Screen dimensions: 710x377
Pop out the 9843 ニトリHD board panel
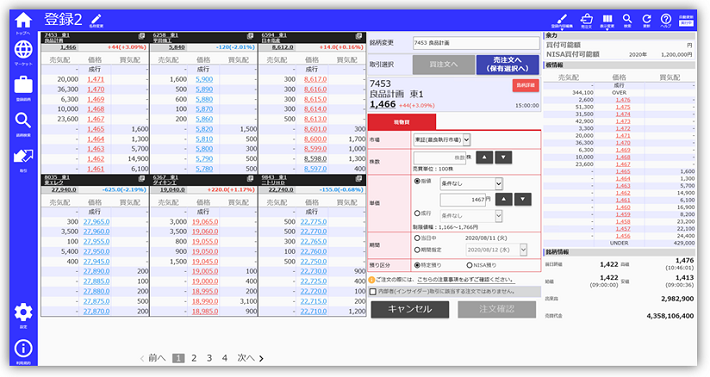(x=359, y=178)
